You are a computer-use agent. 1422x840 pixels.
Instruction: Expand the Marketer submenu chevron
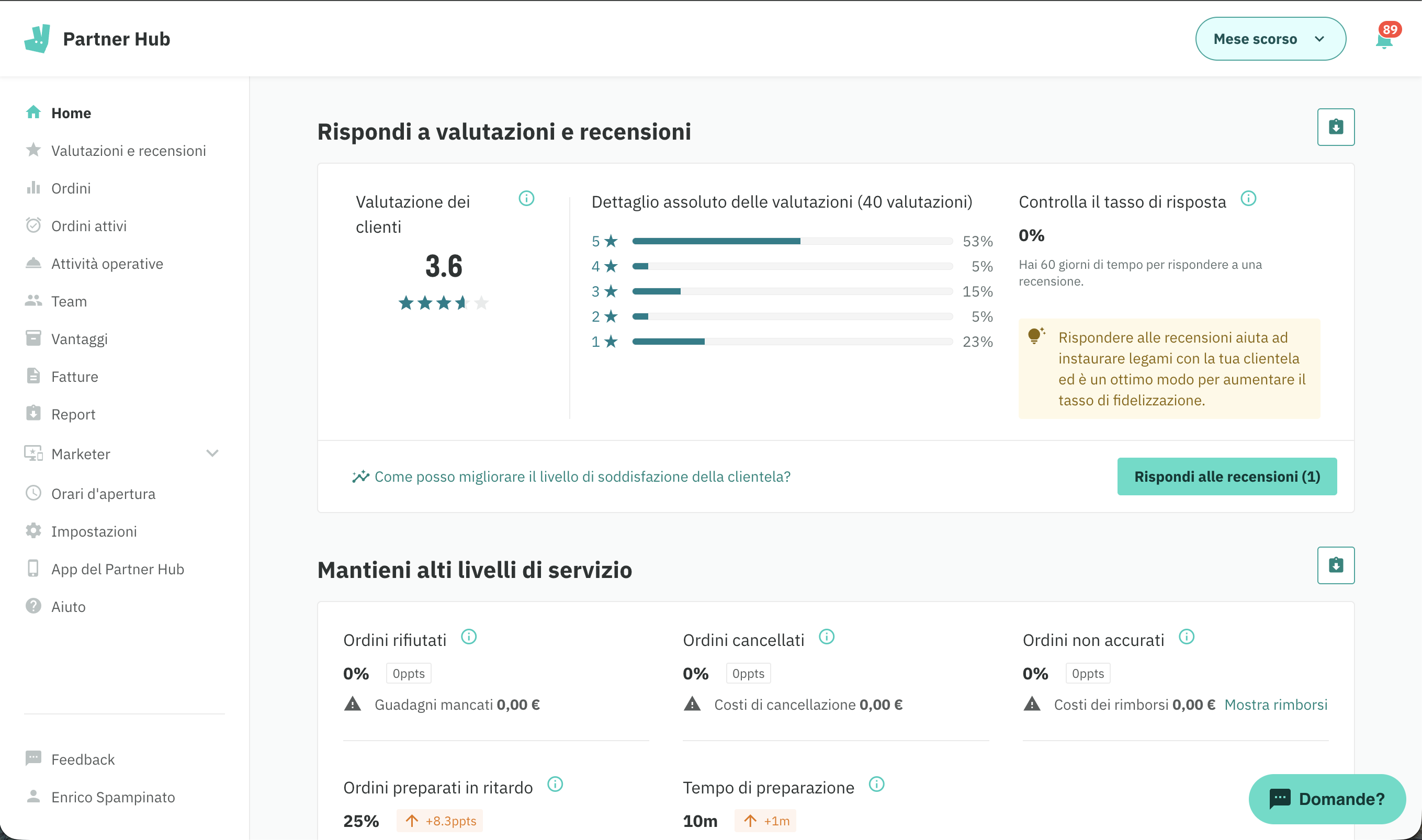212,453
